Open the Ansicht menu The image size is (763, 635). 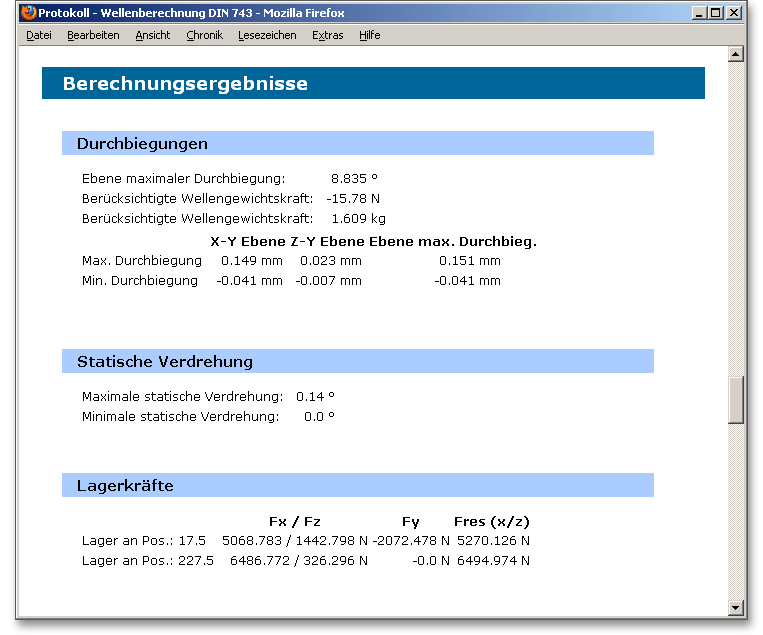pos(152,35)
